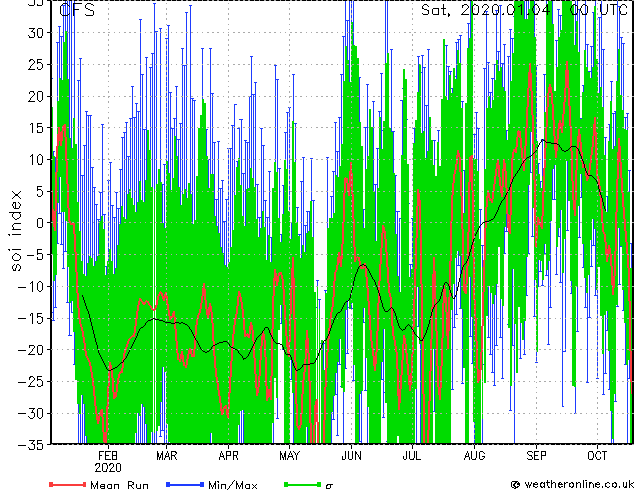Click the chart date 'Sat, 2020.01.04'
Viewport: 634px width, 490px height.
tap(486, 9)
